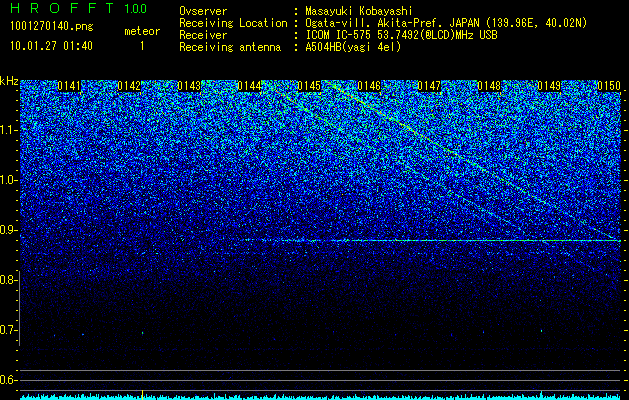Screen dimensions: 629x400
Task: Click the 0144 time marker
Action: pyautogui.click(x=249, y=86)
